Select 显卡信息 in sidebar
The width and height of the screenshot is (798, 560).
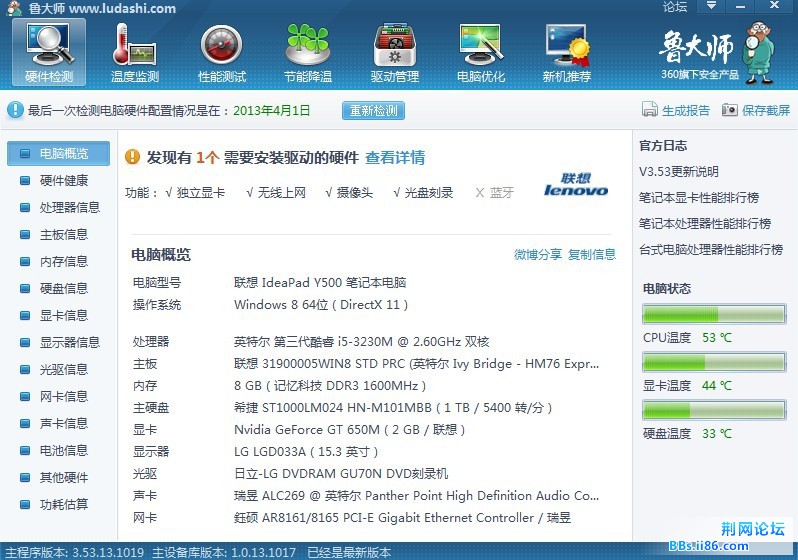coord(59,315)
